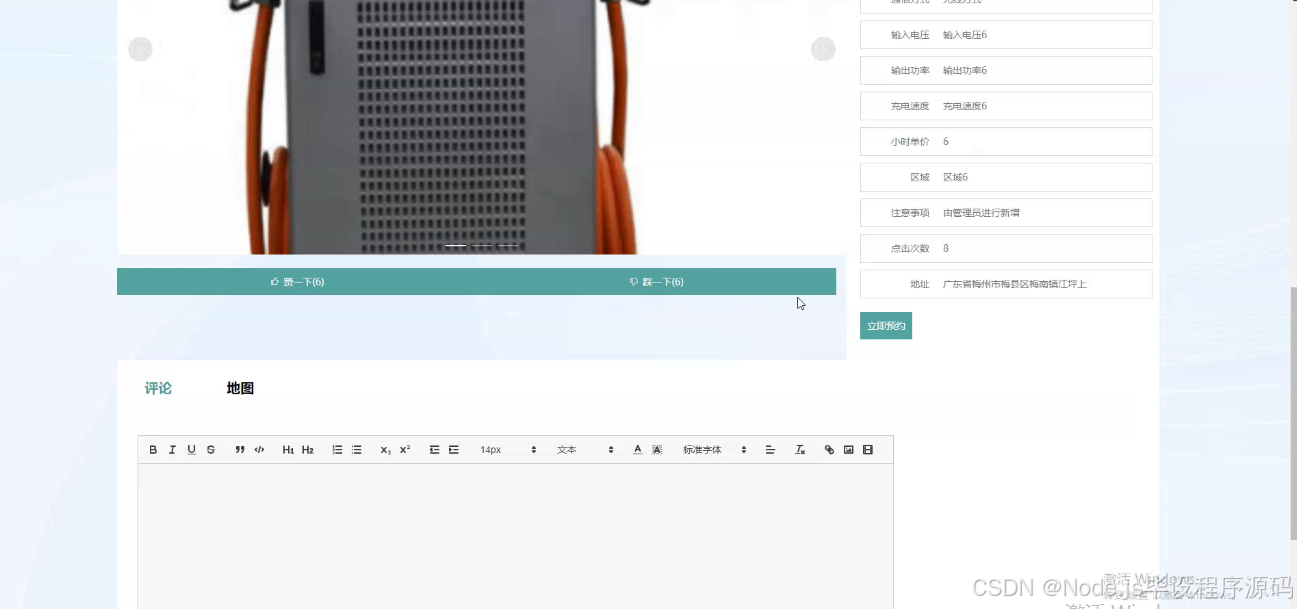The width and height of the screenshot is (1297, 609).
Task: Click the 输入电压 field value
Action: [x=965, y=35]
